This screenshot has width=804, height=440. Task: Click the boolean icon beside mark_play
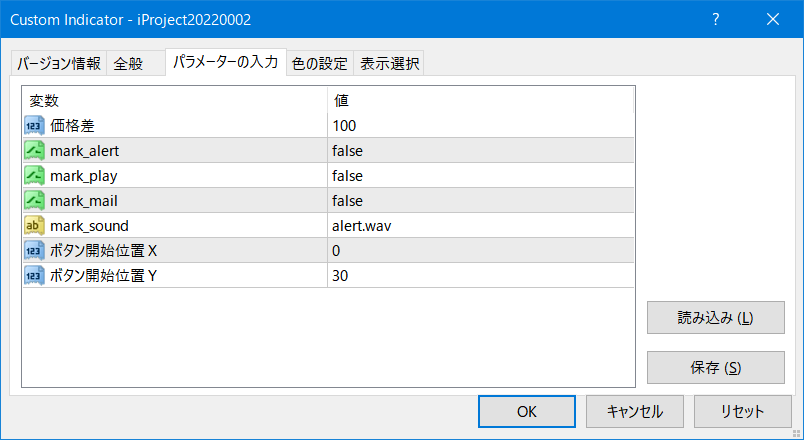34,176
